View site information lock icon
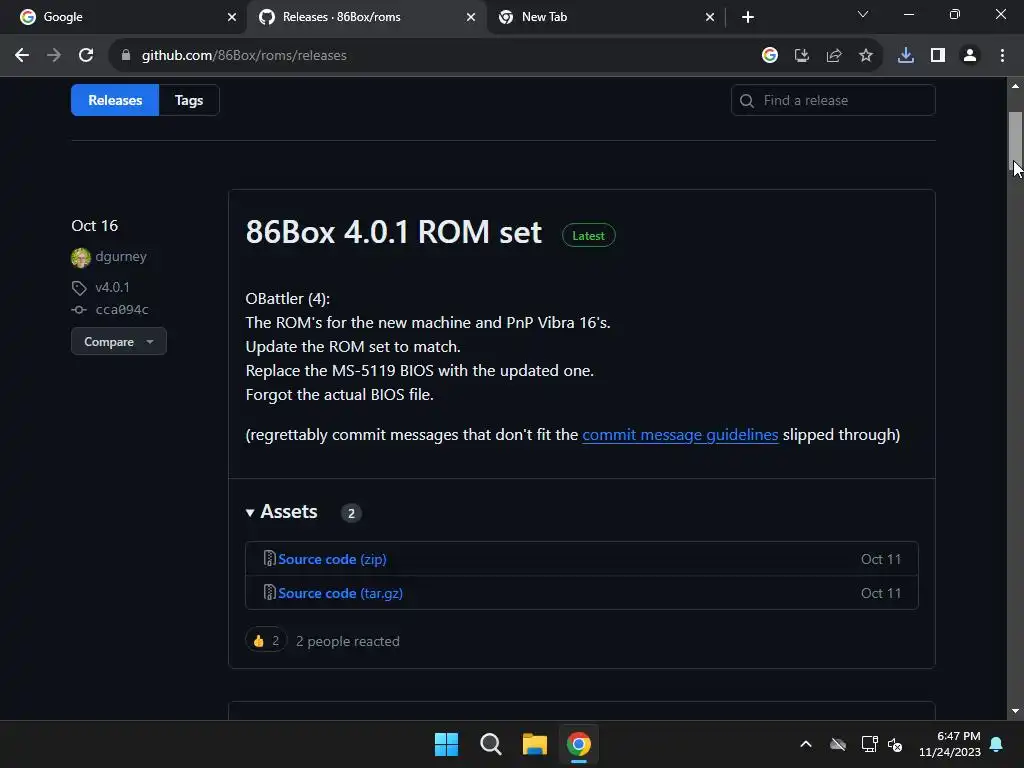 click(x=126, y=56)
